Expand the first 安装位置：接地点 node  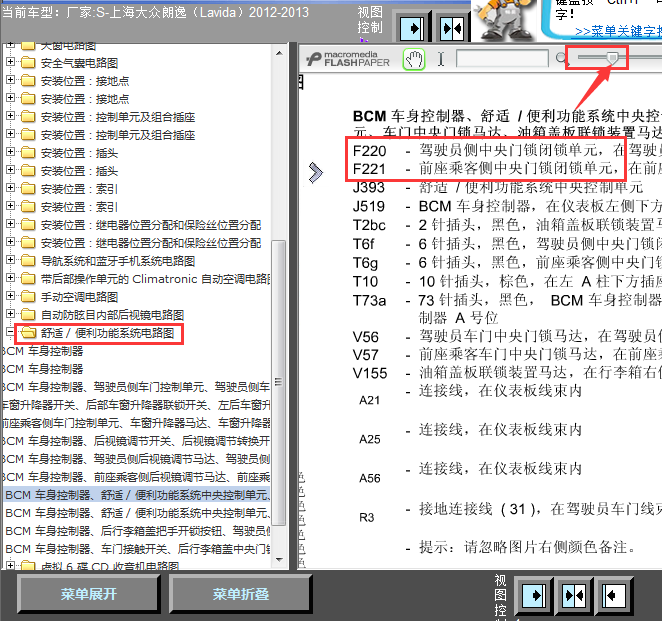click(x=10, y=79)
